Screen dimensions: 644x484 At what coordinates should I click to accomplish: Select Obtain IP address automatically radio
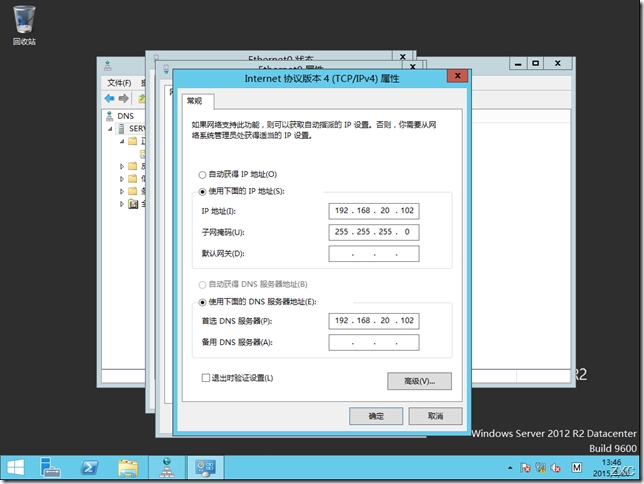(x=202, y=175)
